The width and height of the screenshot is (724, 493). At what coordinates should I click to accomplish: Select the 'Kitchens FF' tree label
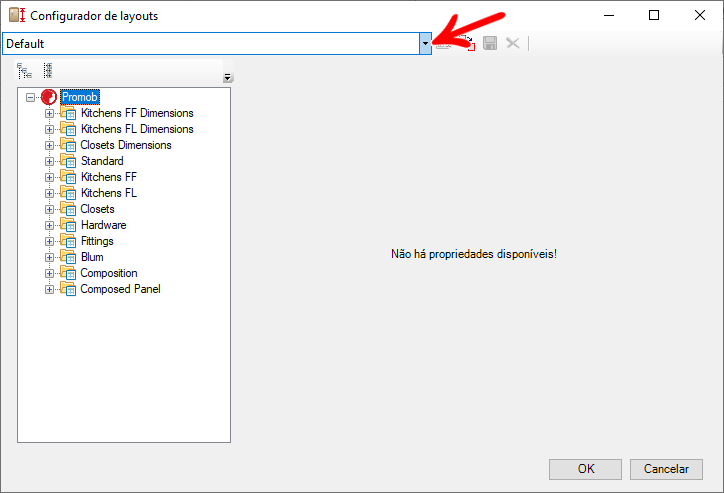(x=109, y=177)
